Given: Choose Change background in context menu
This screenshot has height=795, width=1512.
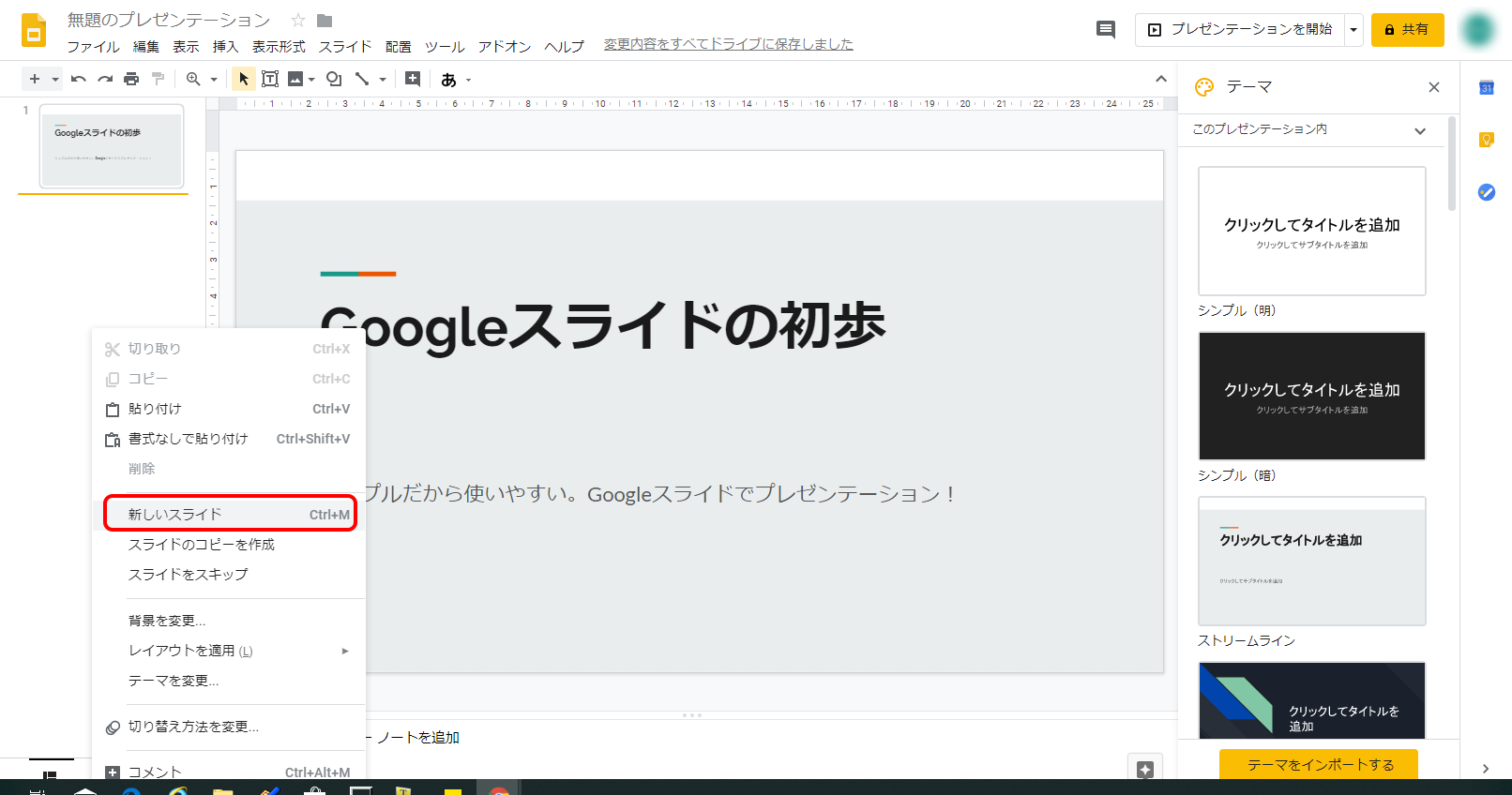Looking at the screenshot, I should coord(229,621).
